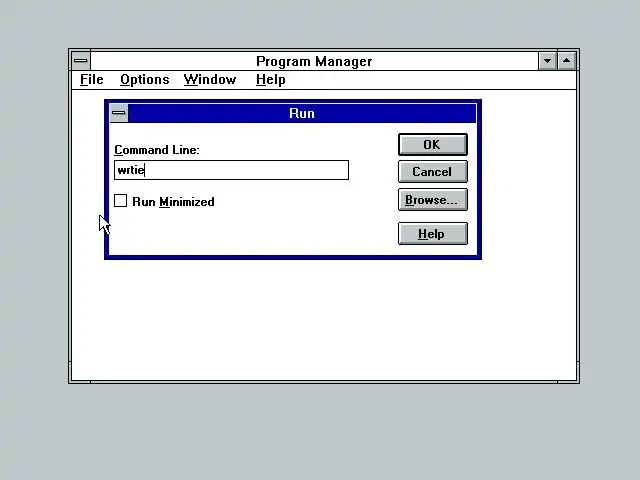Click the Command Line text field
This screenshot has width=640, height=480.
(231, 170)
